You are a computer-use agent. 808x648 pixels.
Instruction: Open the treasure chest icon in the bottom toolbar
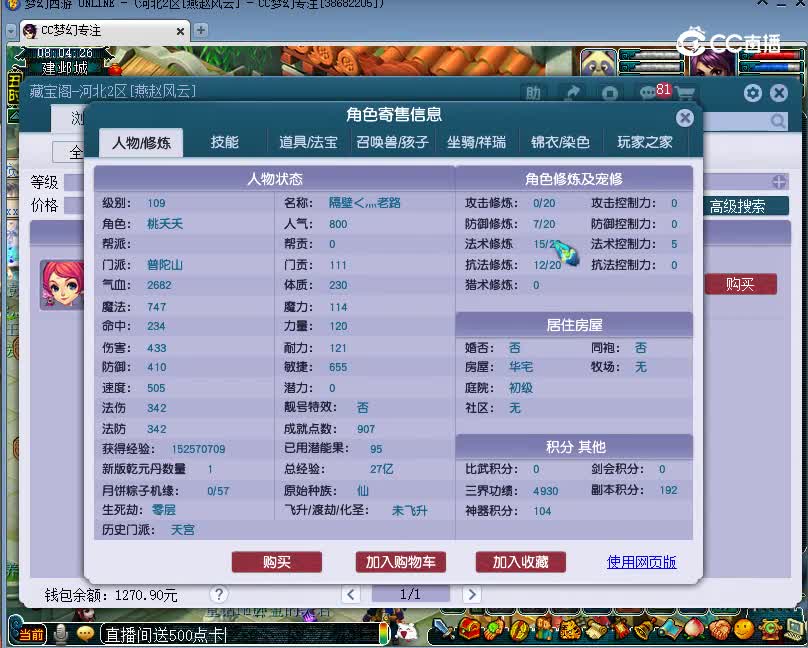tap(469, 628)
